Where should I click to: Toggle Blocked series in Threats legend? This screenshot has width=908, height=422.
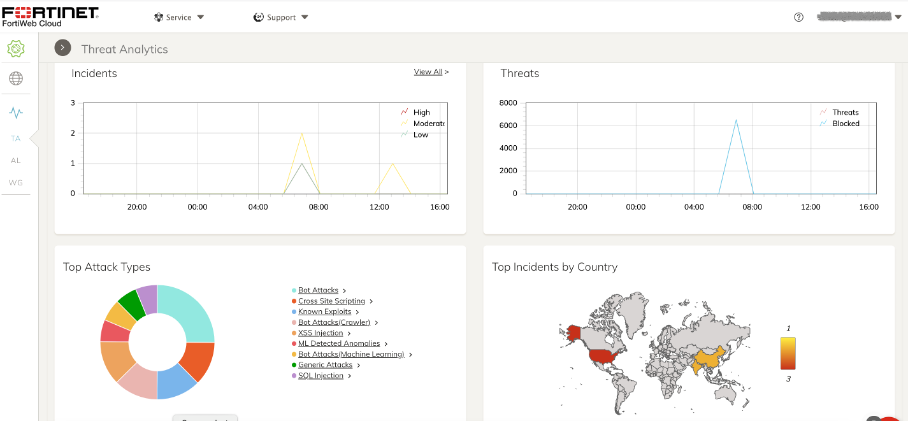coord(845,123)
